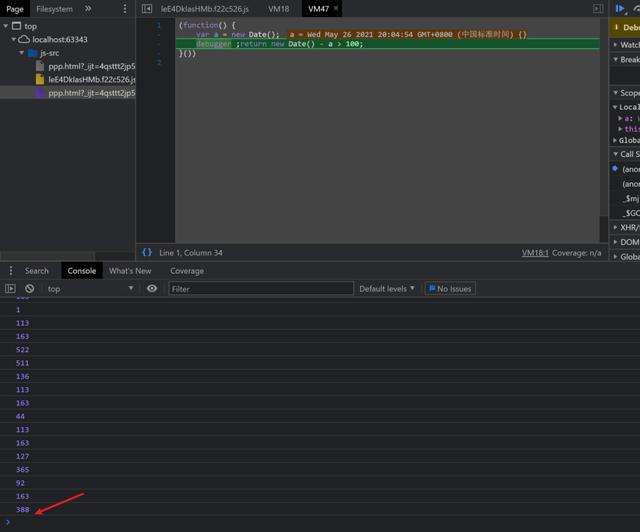This screenshot has width=640, height=532.
Task: Select the first ppp.html file
Action: 91,66
